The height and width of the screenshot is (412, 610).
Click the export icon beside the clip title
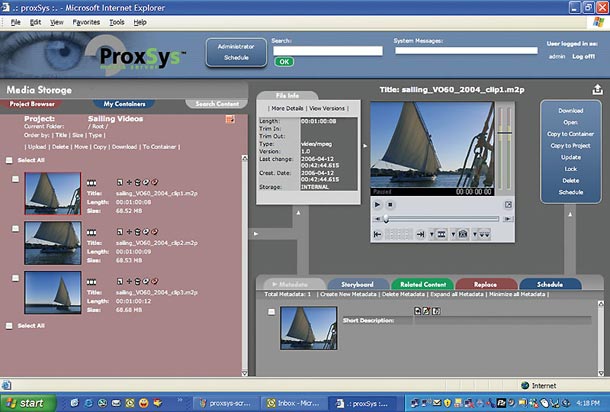click(x=597, y=89)
